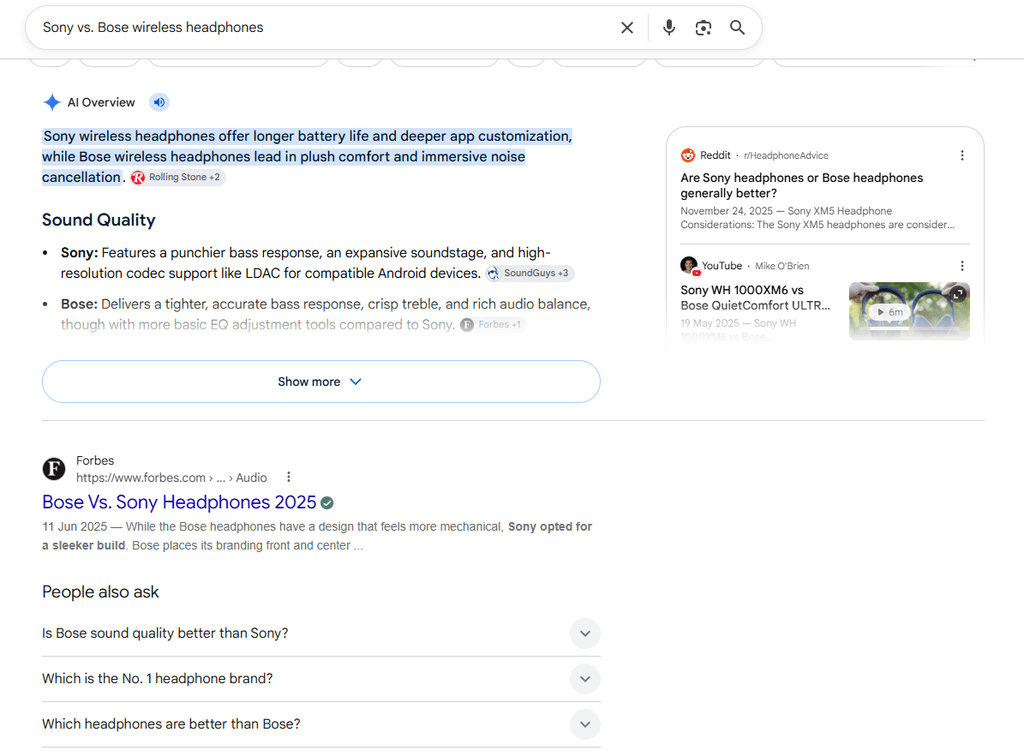
Task: Open Bose Vs. Sony Headphones 2025 link
Action: pos(179,502)
